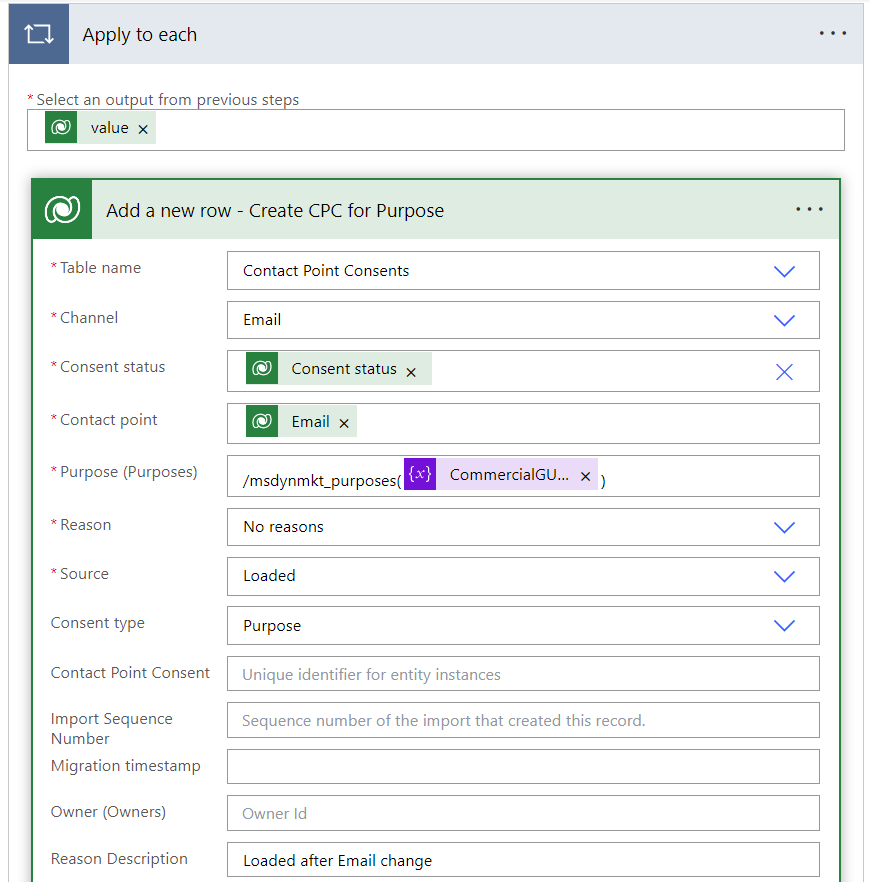The height and width of the screenshot is (882, 869).
Task: Click the Owner Id input field
Action: pyautogui.click(x=522, y=813)
